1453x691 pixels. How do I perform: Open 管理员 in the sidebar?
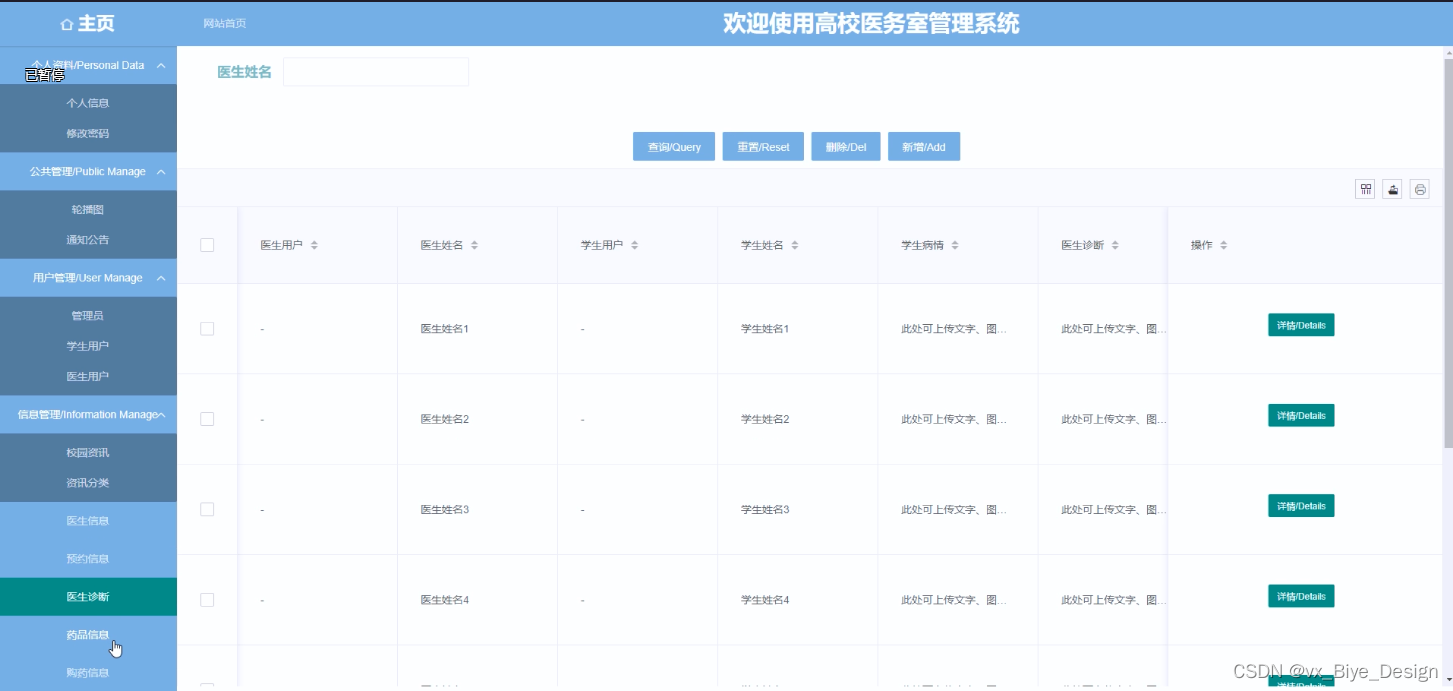point(88,316)
